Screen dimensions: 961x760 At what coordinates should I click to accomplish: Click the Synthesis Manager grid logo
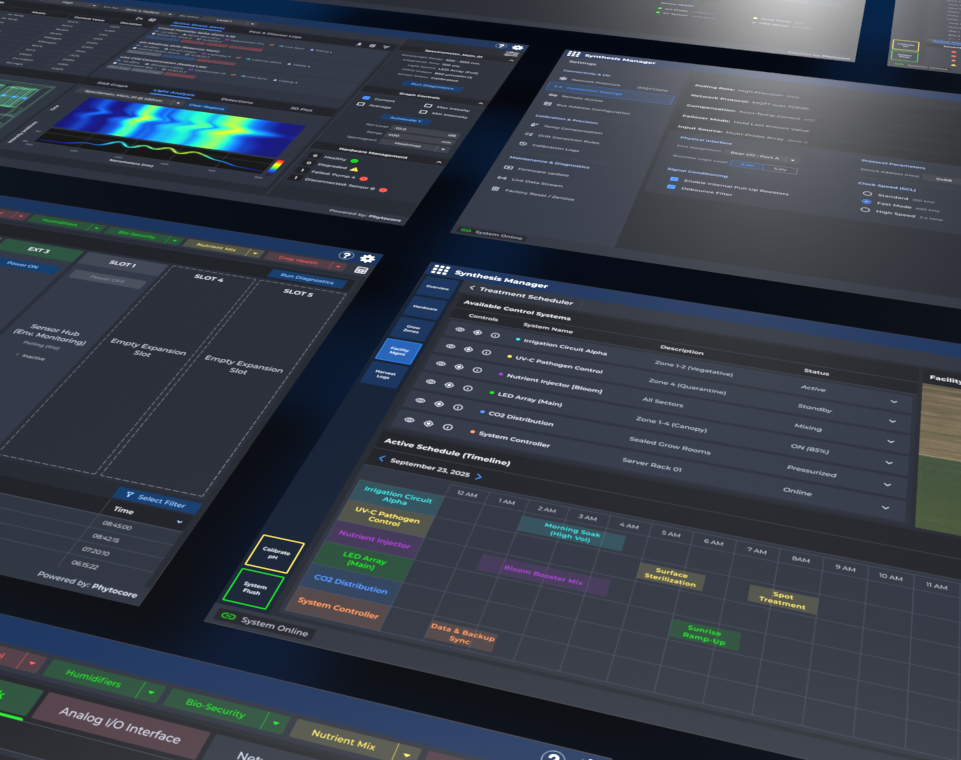(440, 271)
